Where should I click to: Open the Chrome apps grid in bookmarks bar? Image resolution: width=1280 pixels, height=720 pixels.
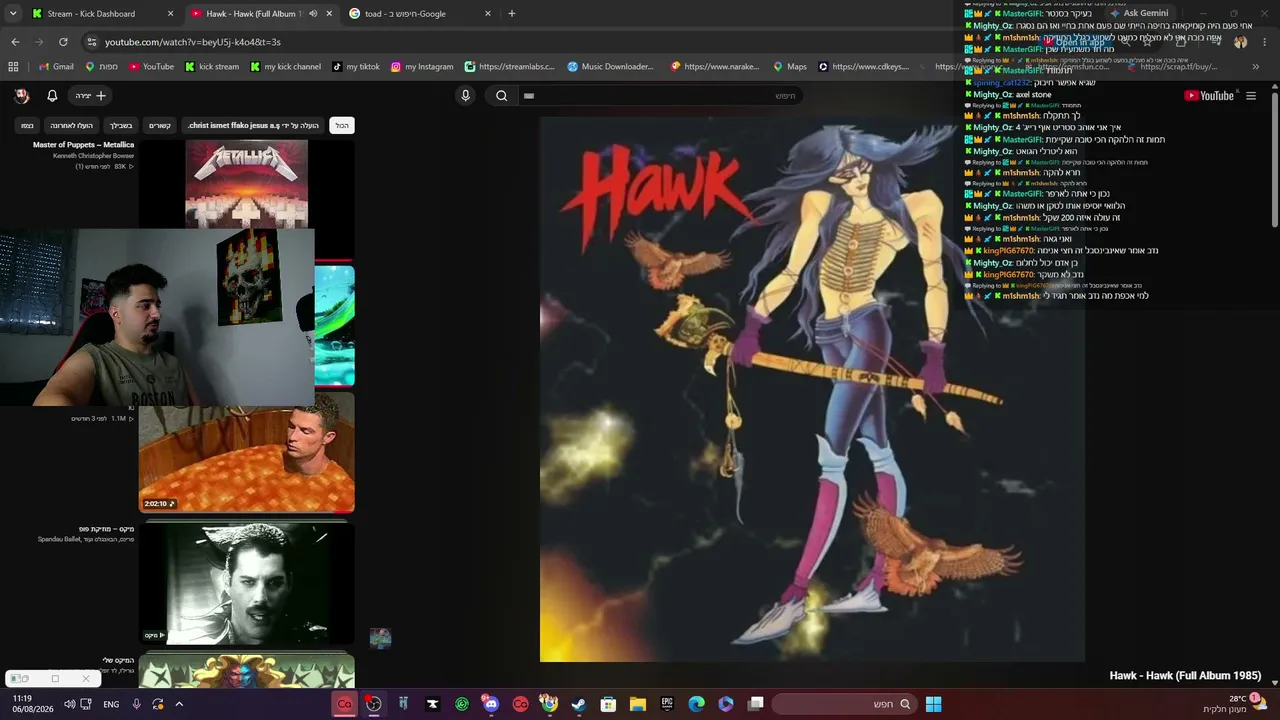(x=13, y=67)
